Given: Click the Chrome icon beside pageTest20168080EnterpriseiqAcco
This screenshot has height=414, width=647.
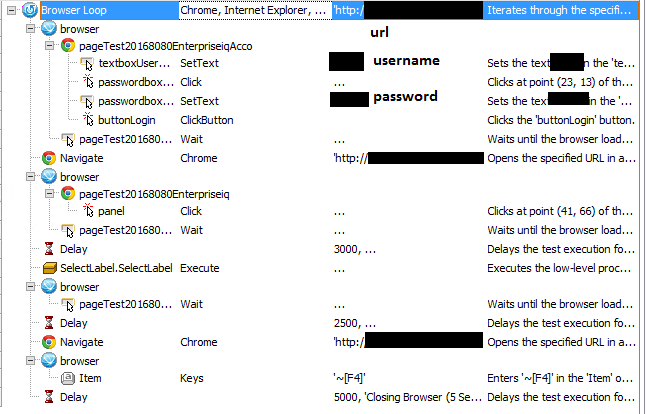Looking at the screenshot, I should (x=68, y=46).
